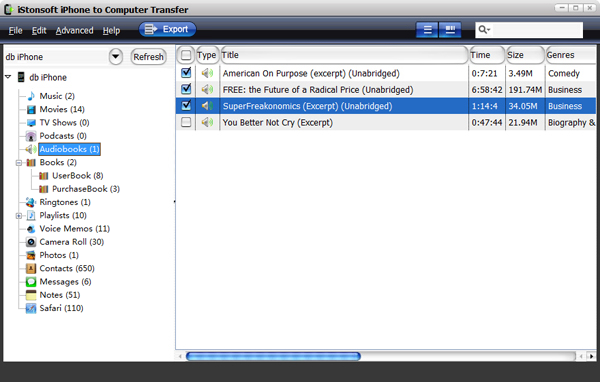Click the Voice Memos icon
600x382 pixels.
(31, 229)
